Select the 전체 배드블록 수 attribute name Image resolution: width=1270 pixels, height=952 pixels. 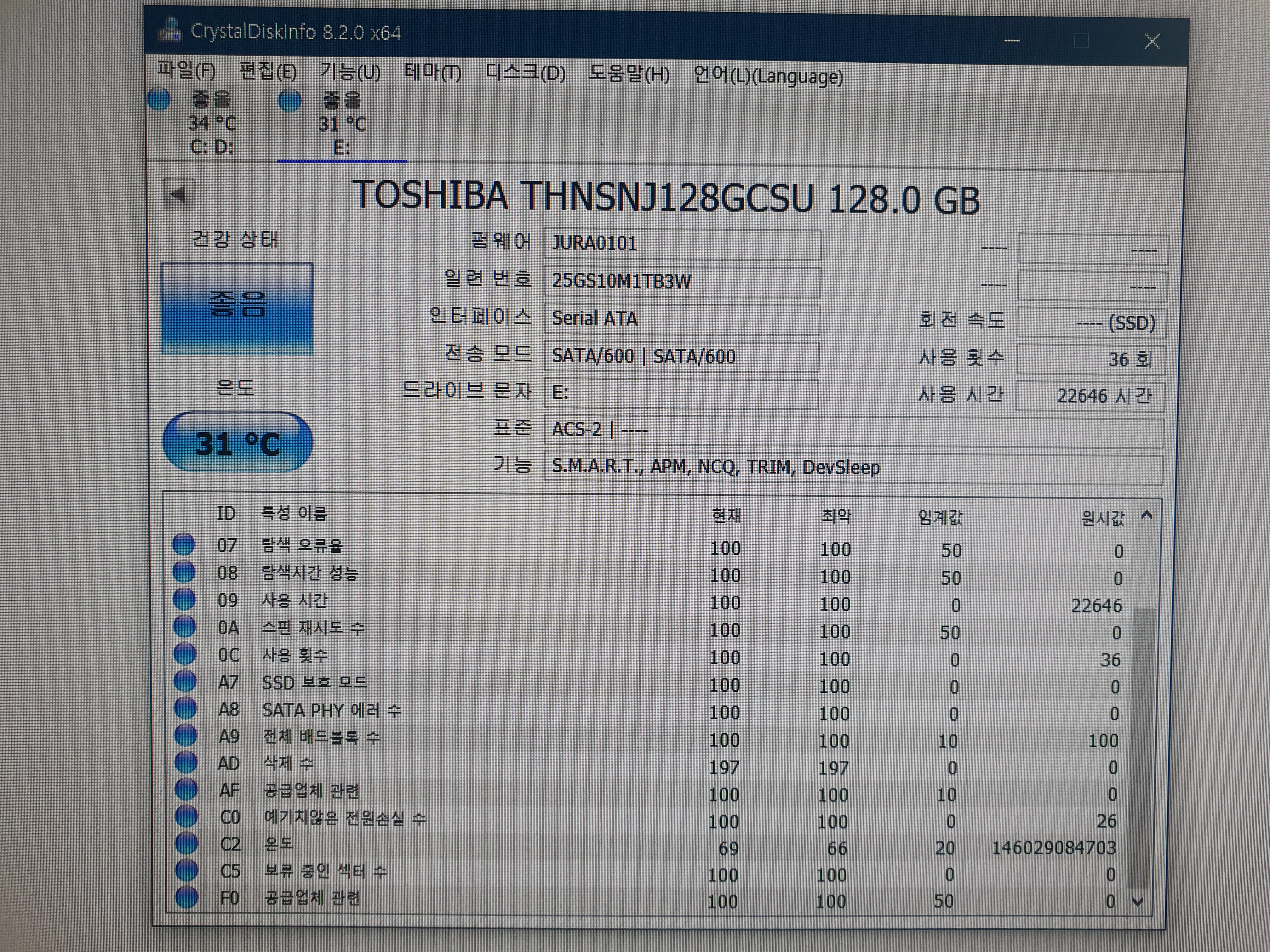(321, 737)
